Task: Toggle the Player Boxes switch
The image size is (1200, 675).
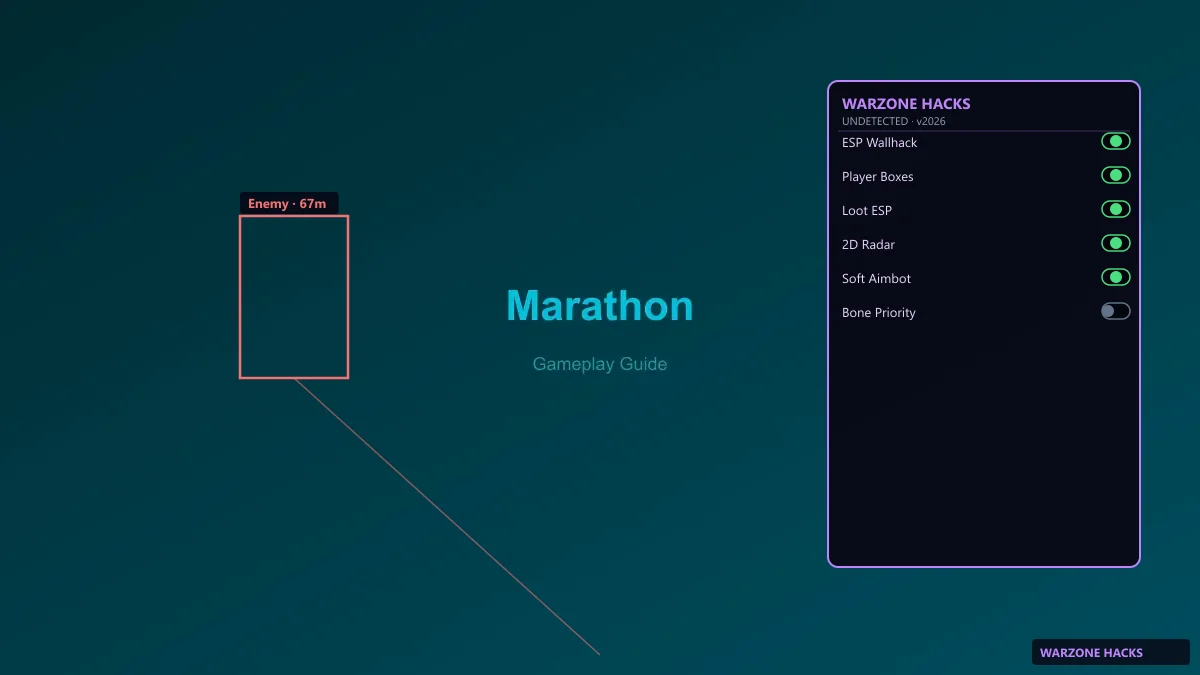Action: 1115,175
